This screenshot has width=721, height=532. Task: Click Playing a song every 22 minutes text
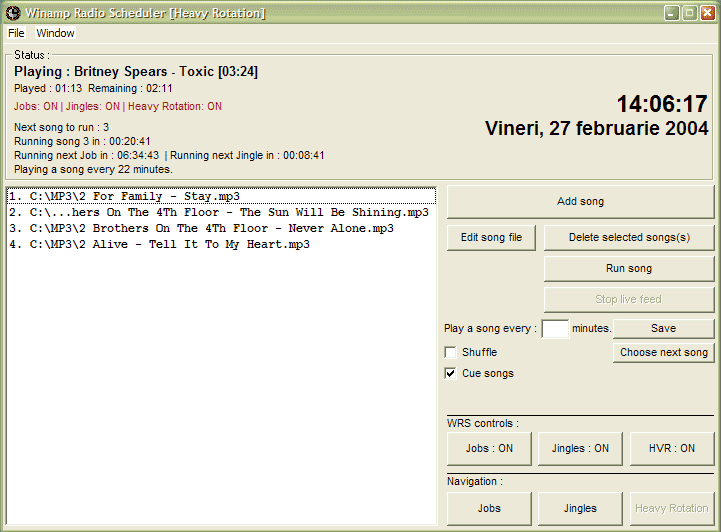[93, 169]
